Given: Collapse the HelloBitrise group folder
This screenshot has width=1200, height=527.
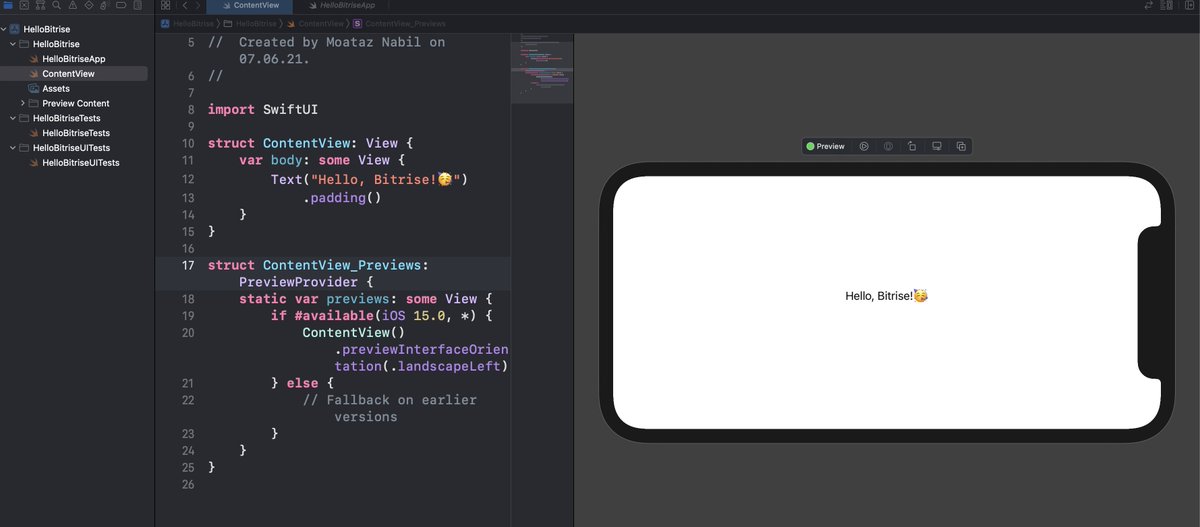Looking at the screenshot, I should pos(13,44).
